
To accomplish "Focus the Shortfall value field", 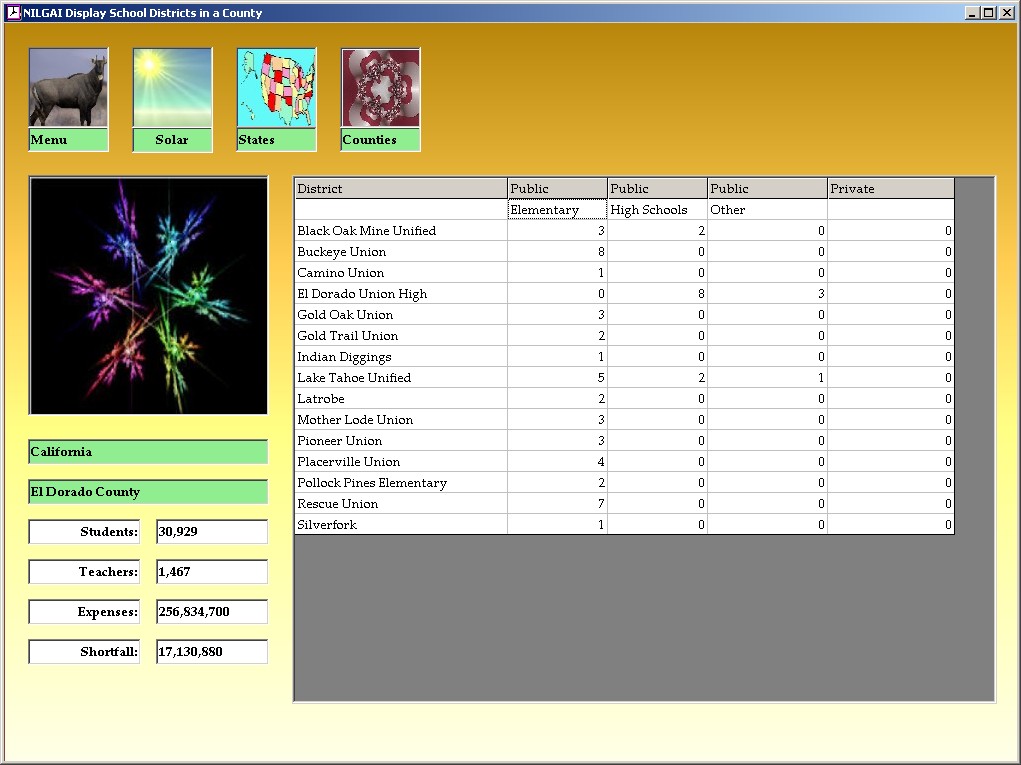I will click(x=212, y=652).
